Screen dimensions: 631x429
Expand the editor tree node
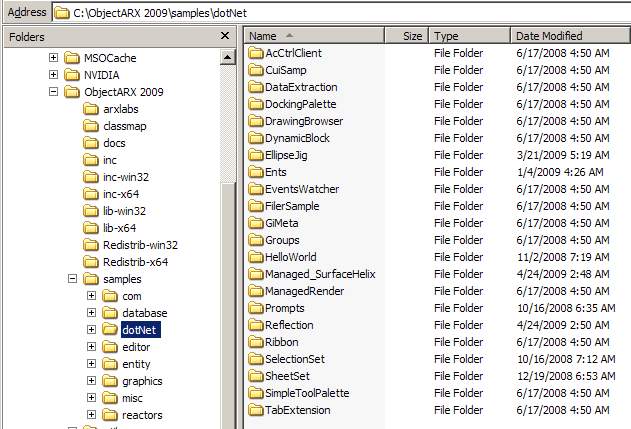91,346
